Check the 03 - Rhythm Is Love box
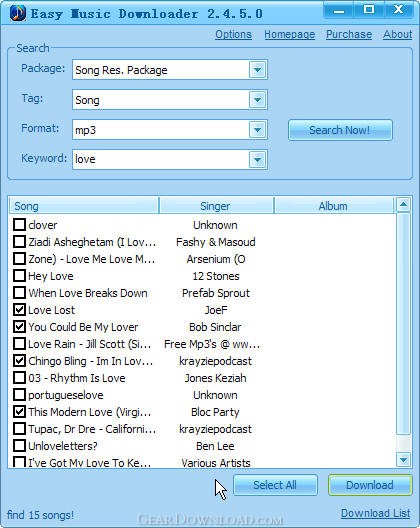Image resolution: width=420 pixels, height=528 pixels. click(19, 378)
